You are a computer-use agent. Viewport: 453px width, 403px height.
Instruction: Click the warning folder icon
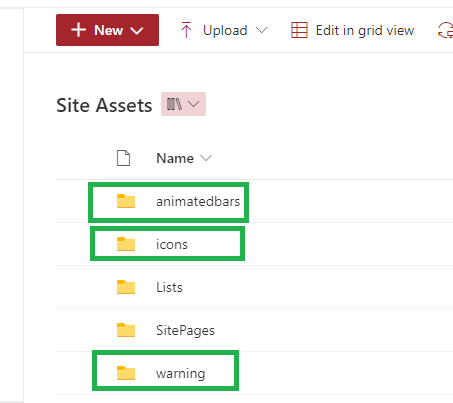[x=126, y=373]
